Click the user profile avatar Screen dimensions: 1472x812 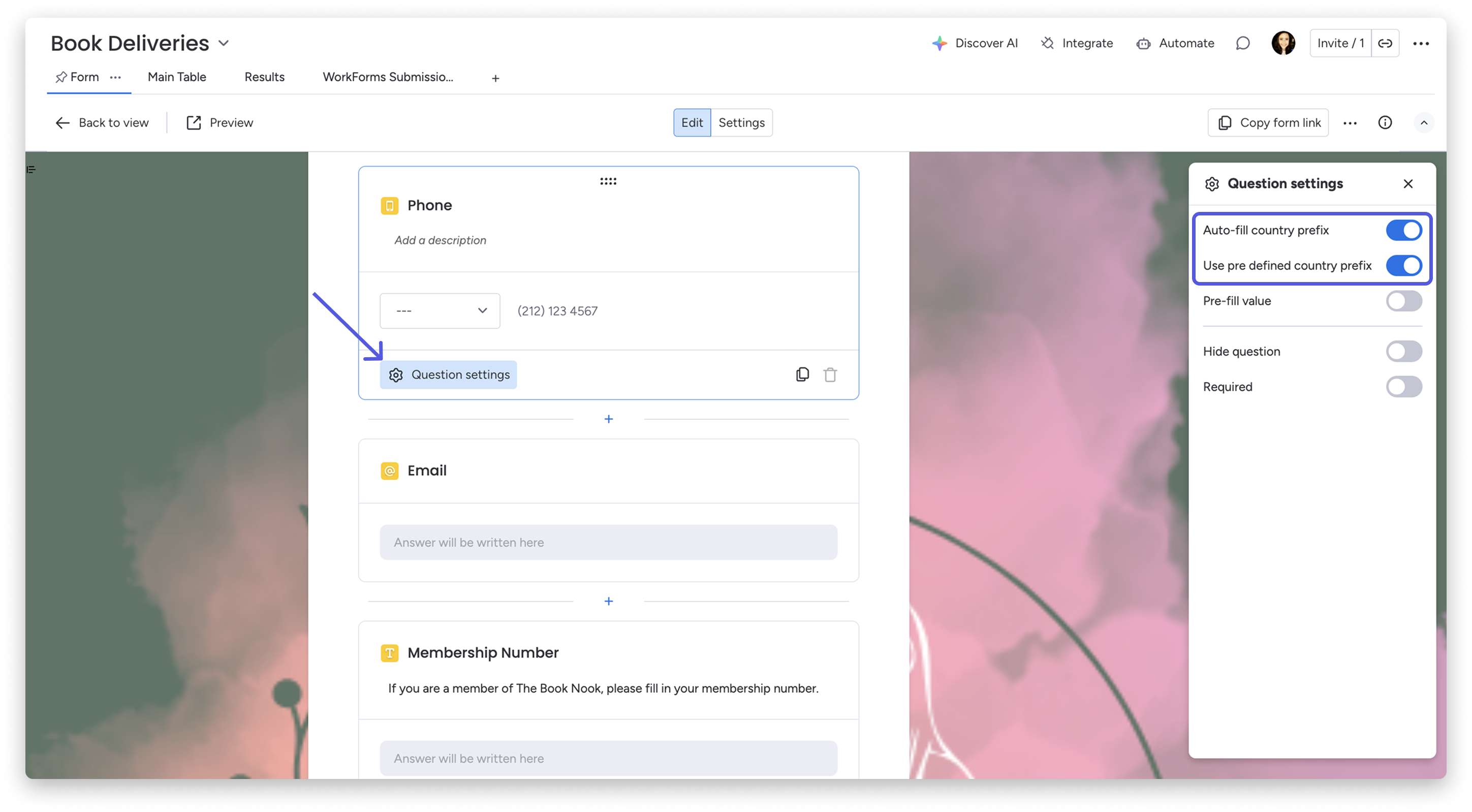(1283, 43)
